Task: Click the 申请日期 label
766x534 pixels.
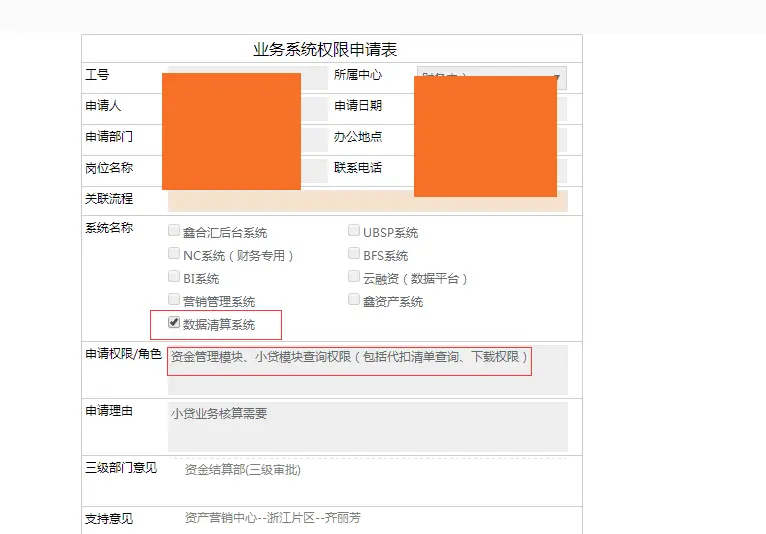Action: click(x=358, y=106)
